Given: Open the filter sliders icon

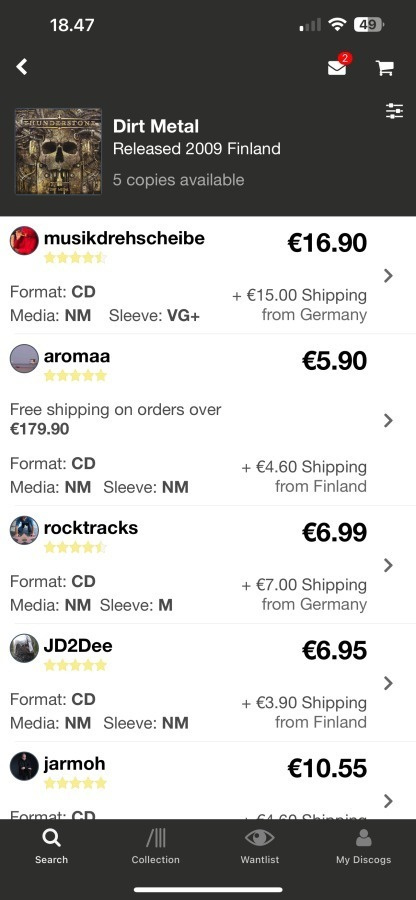Looking at the screenshot, I should 395,111.
